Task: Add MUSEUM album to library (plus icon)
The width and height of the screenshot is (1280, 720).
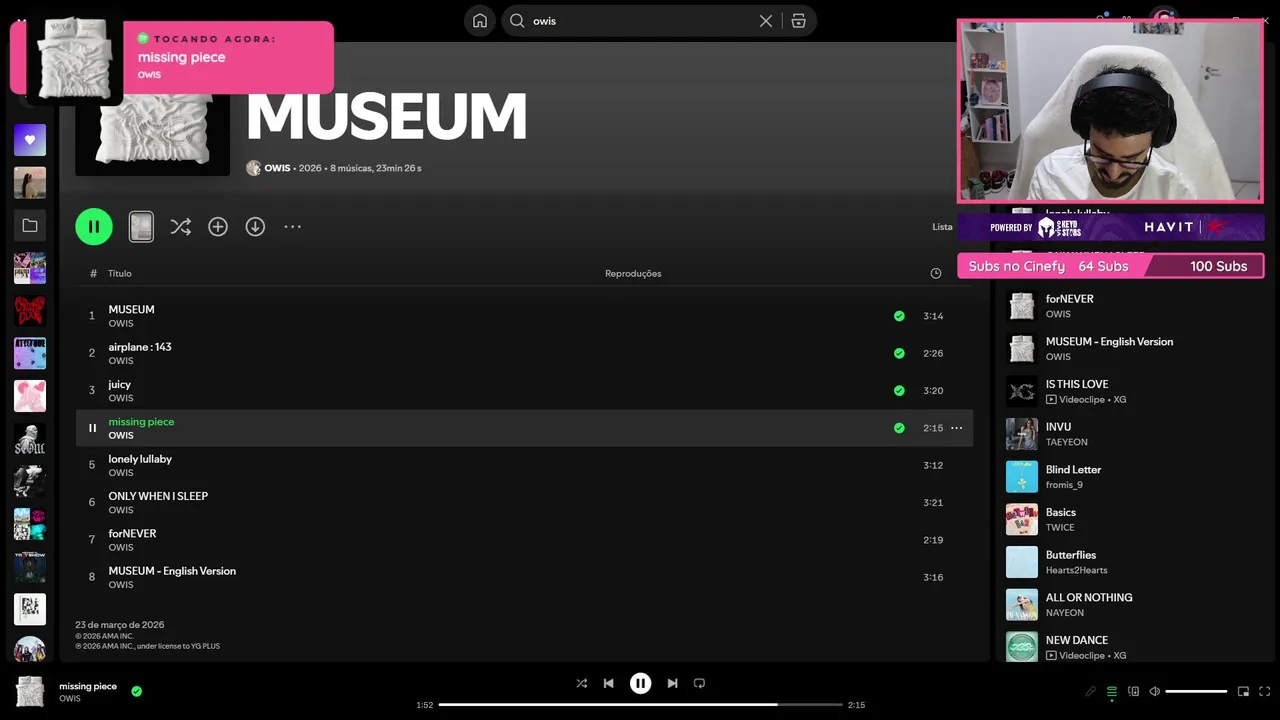Action: point(218,227)
